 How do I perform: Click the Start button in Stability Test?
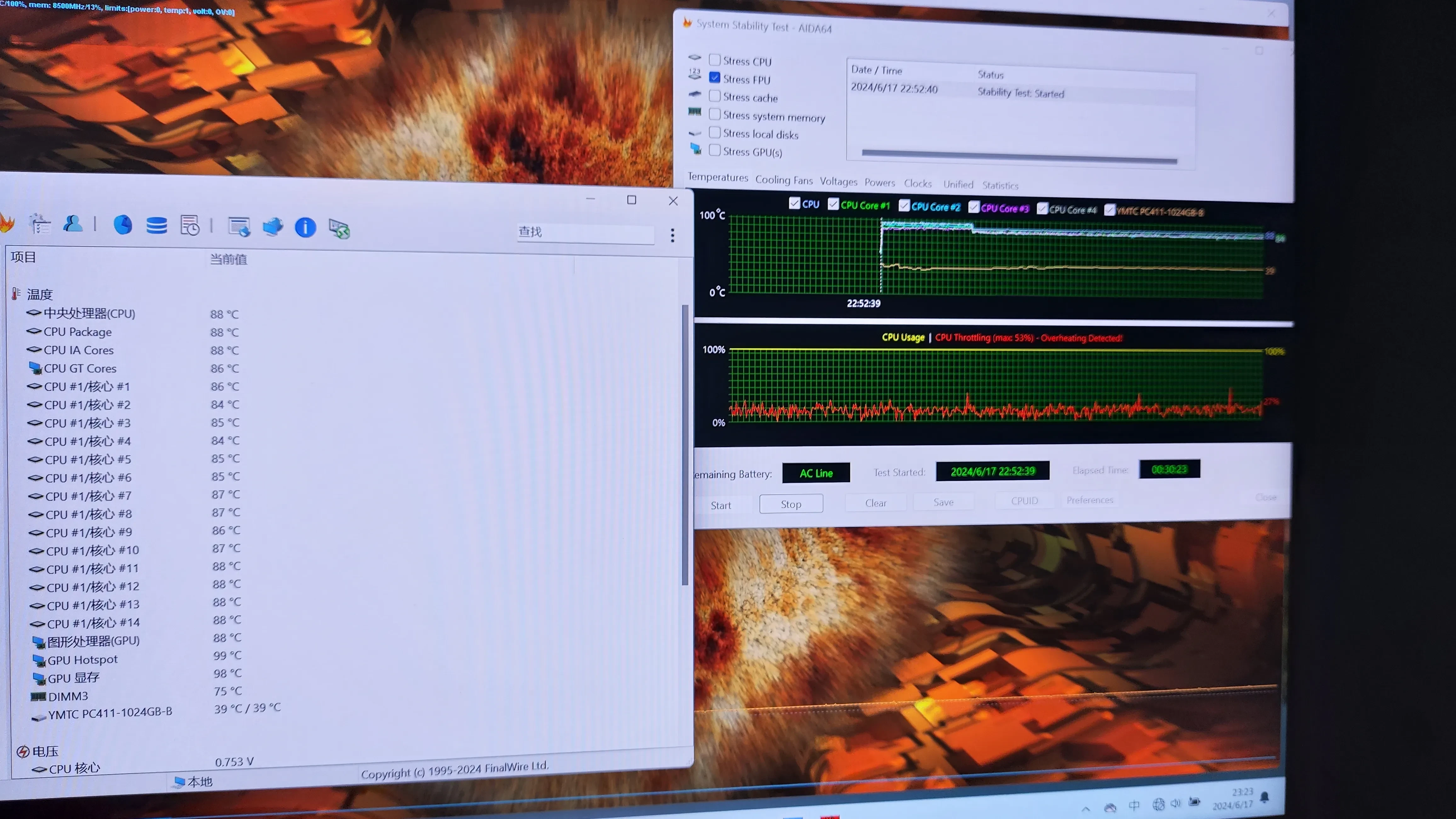tap(721, 505)
